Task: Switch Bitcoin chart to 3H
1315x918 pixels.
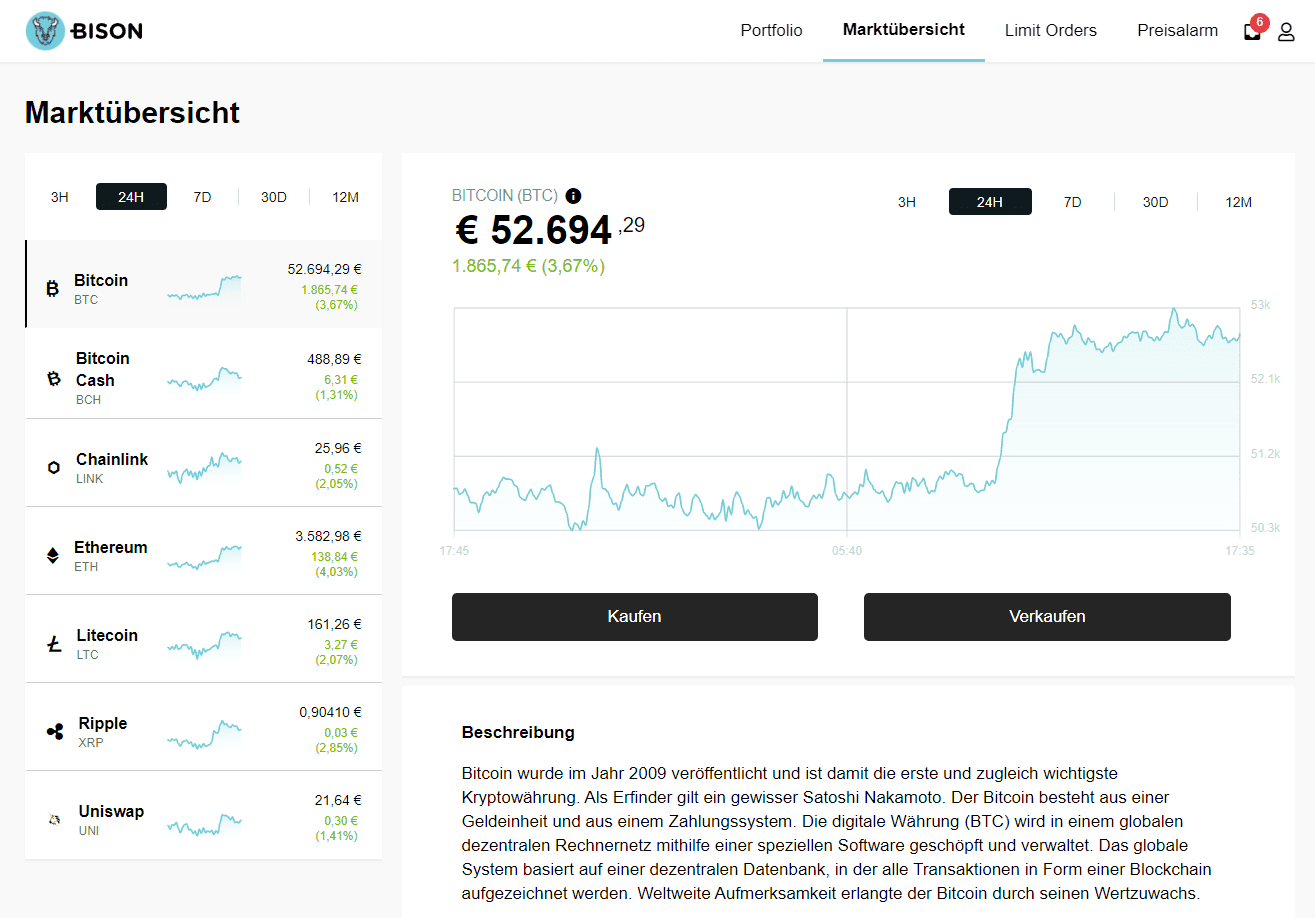Action: click(x=907, y=202)
